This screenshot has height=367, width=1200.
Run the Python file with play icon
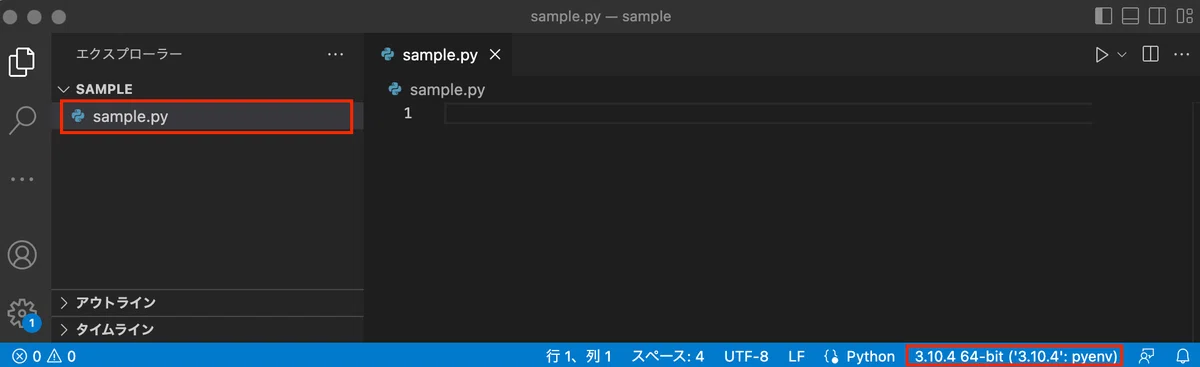click(1102, 55)
